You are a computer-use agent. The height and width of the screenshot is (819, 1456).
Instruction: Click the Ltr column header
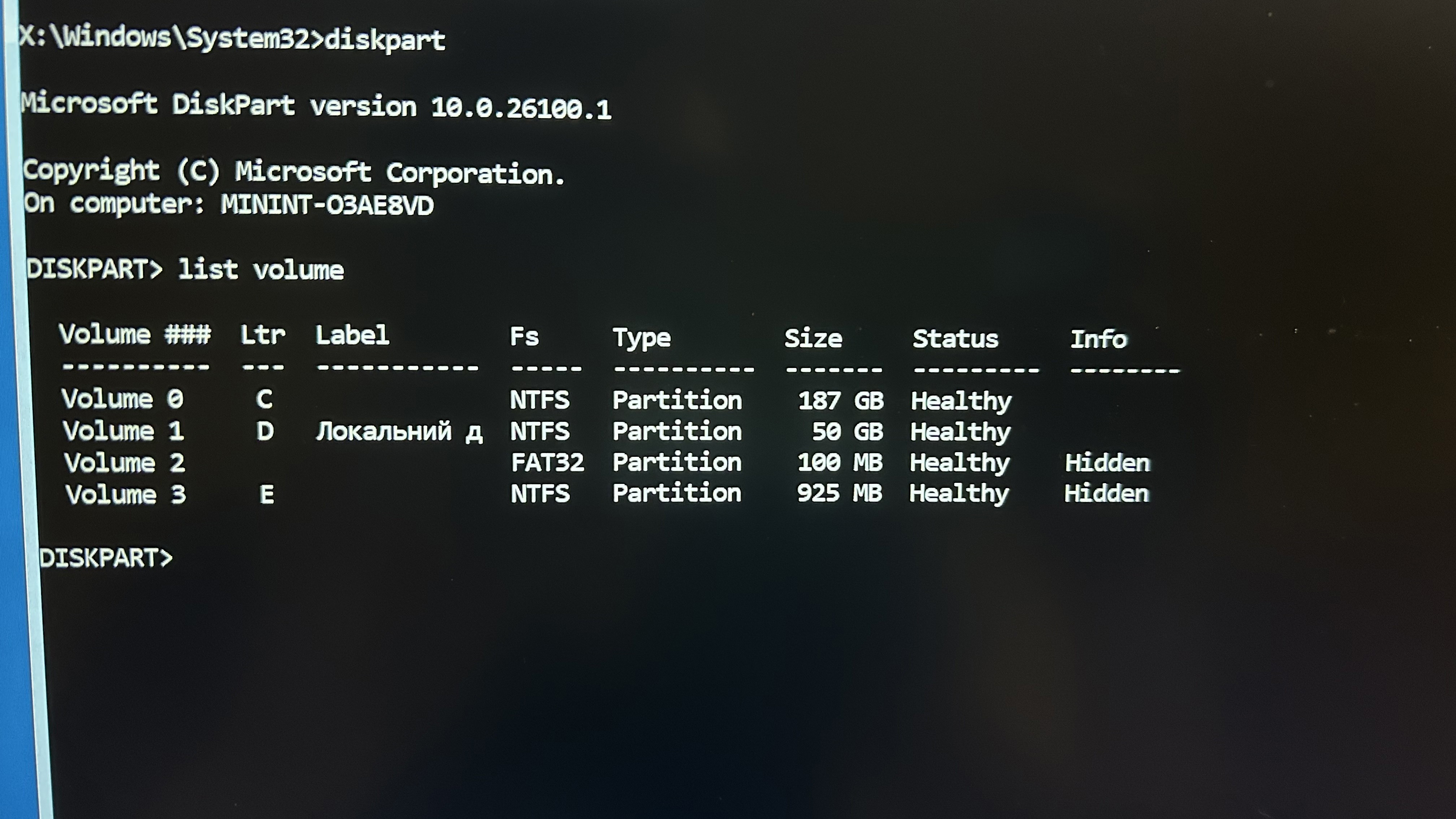pos(263,335)
